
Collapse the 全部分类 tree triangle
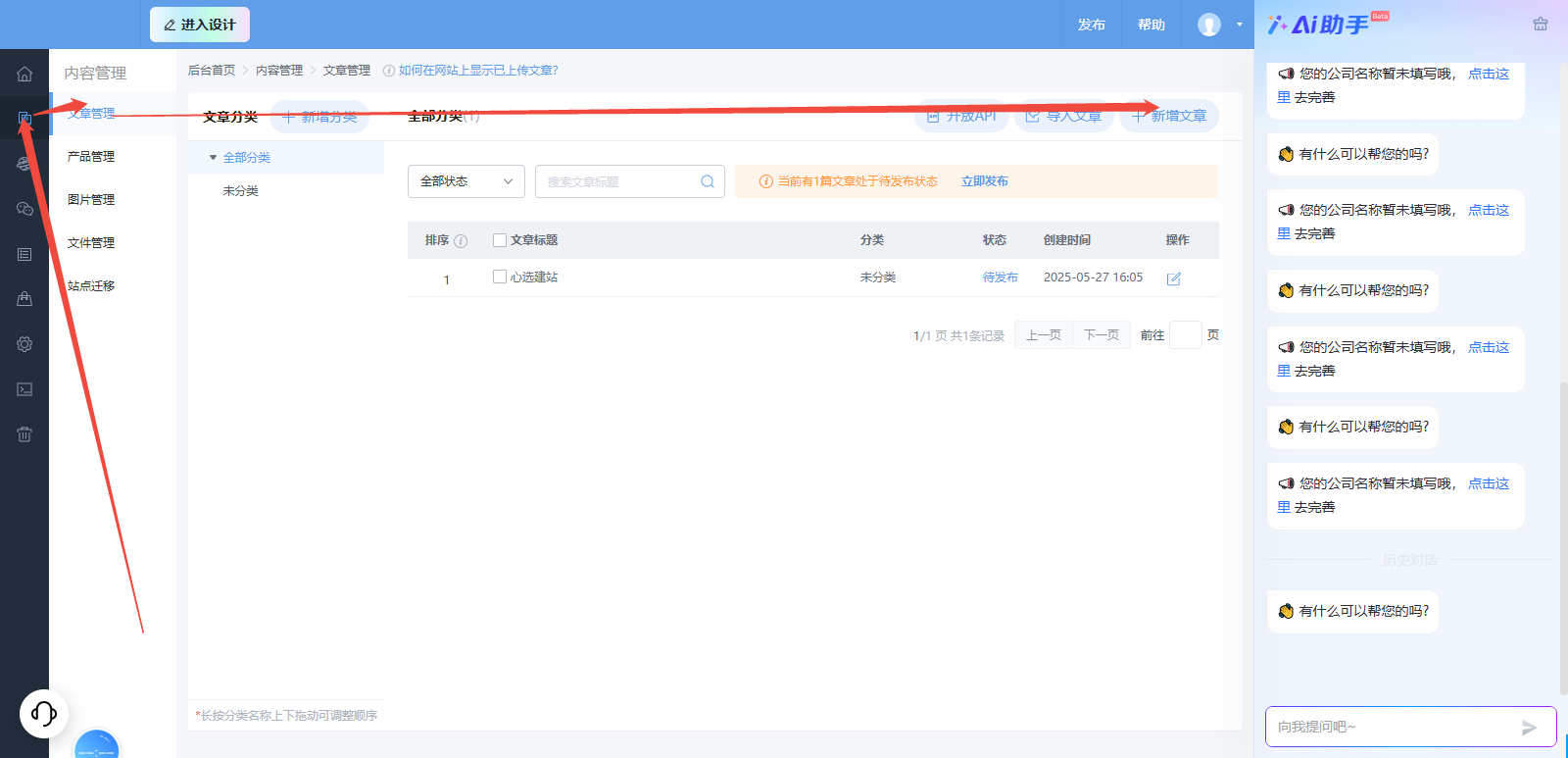213,158
